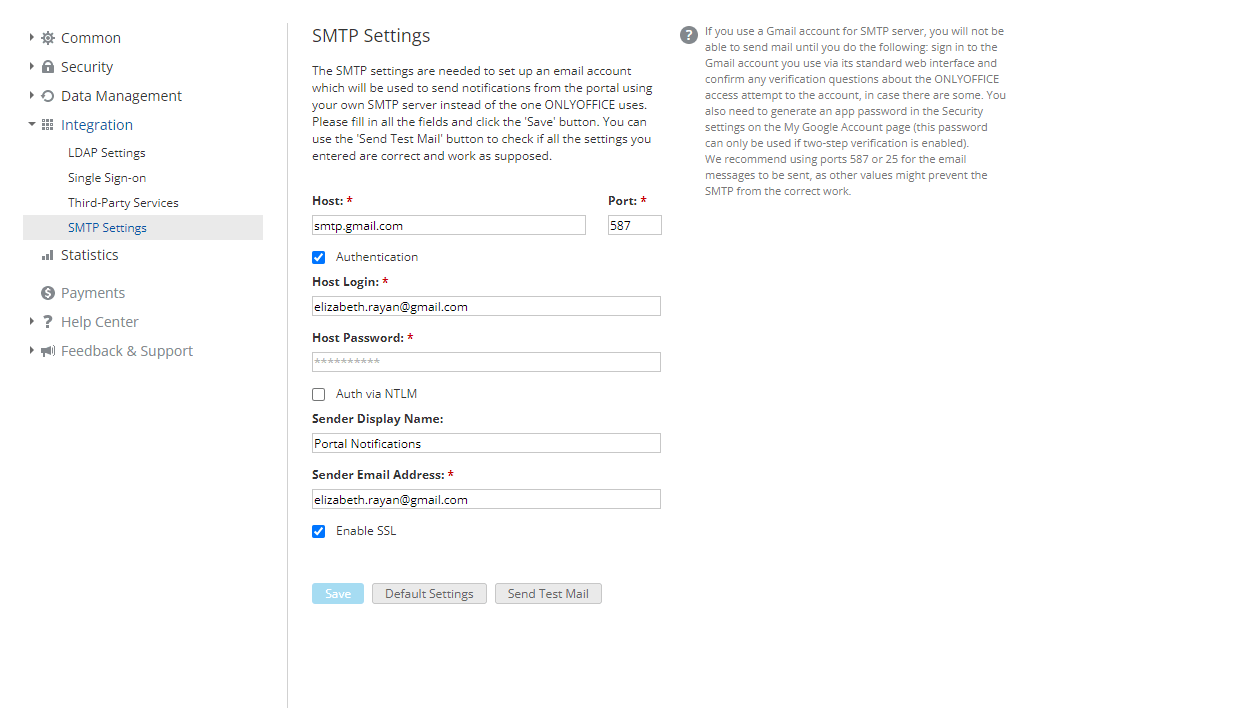This screenshot has width=1240, height=708.
Task: Click inside the Host input field
Action: [448, 224]
